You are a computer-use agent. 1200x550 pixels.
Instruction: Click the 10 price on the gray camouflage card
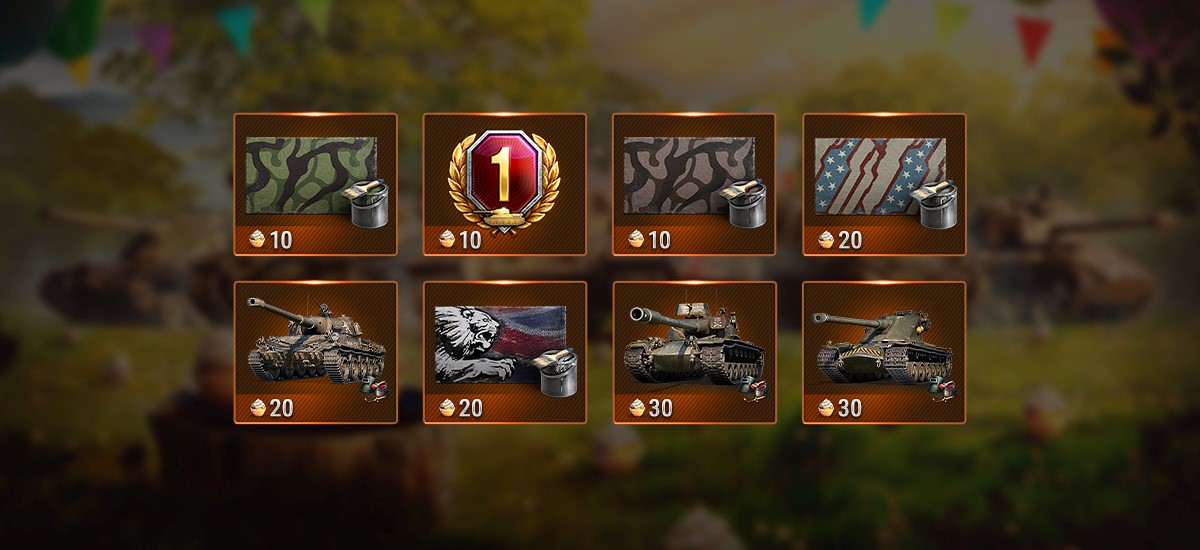pyautogui.click(x=661, y=239)
